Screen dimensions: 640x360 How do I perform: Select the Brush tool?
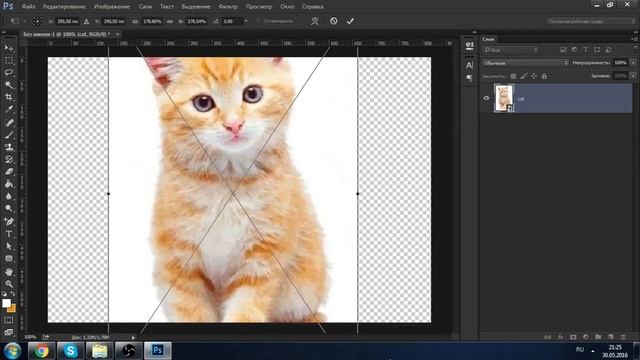(9, 135)
